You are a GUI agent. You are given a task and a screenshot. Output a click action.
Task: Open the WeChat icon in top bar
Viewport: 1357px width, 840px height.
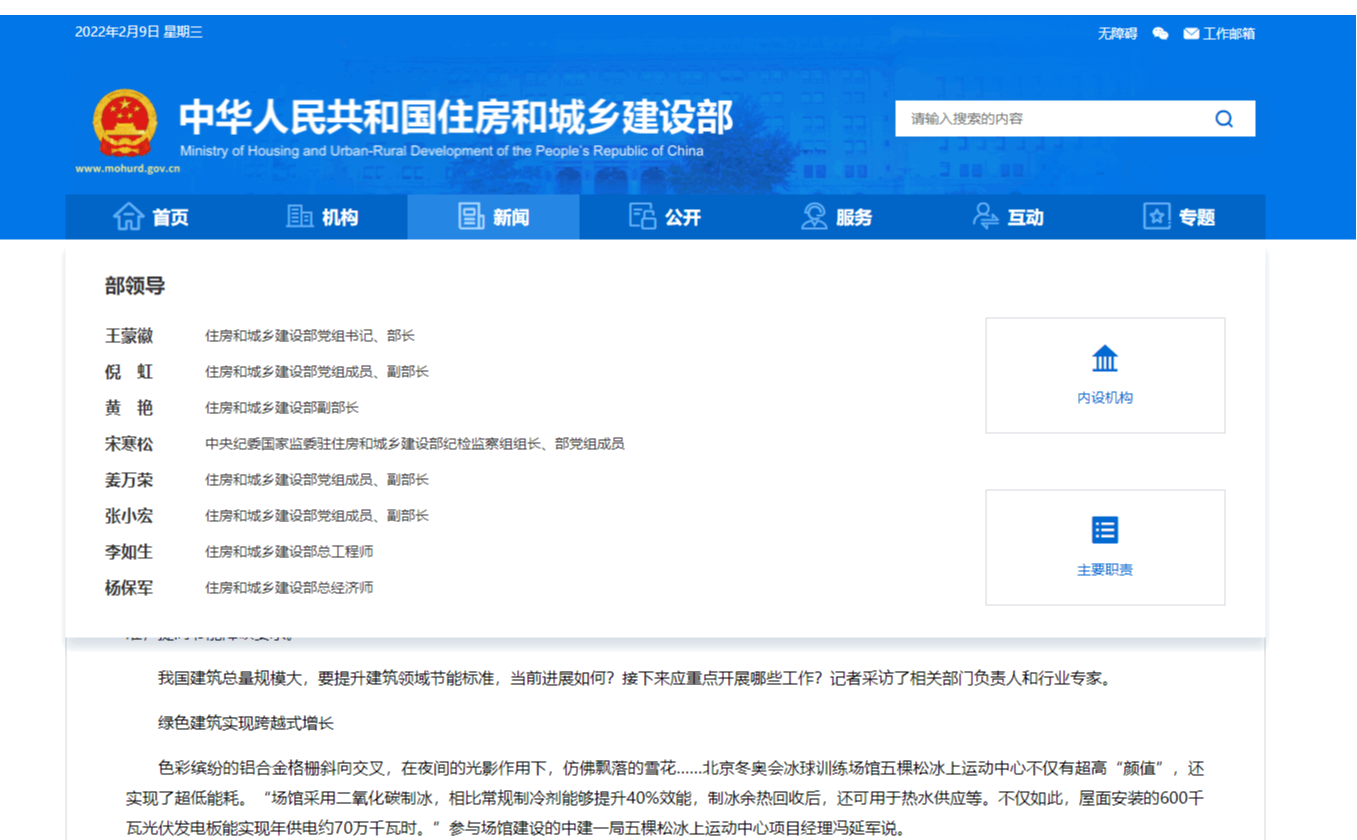click(x=1160, y=34)
